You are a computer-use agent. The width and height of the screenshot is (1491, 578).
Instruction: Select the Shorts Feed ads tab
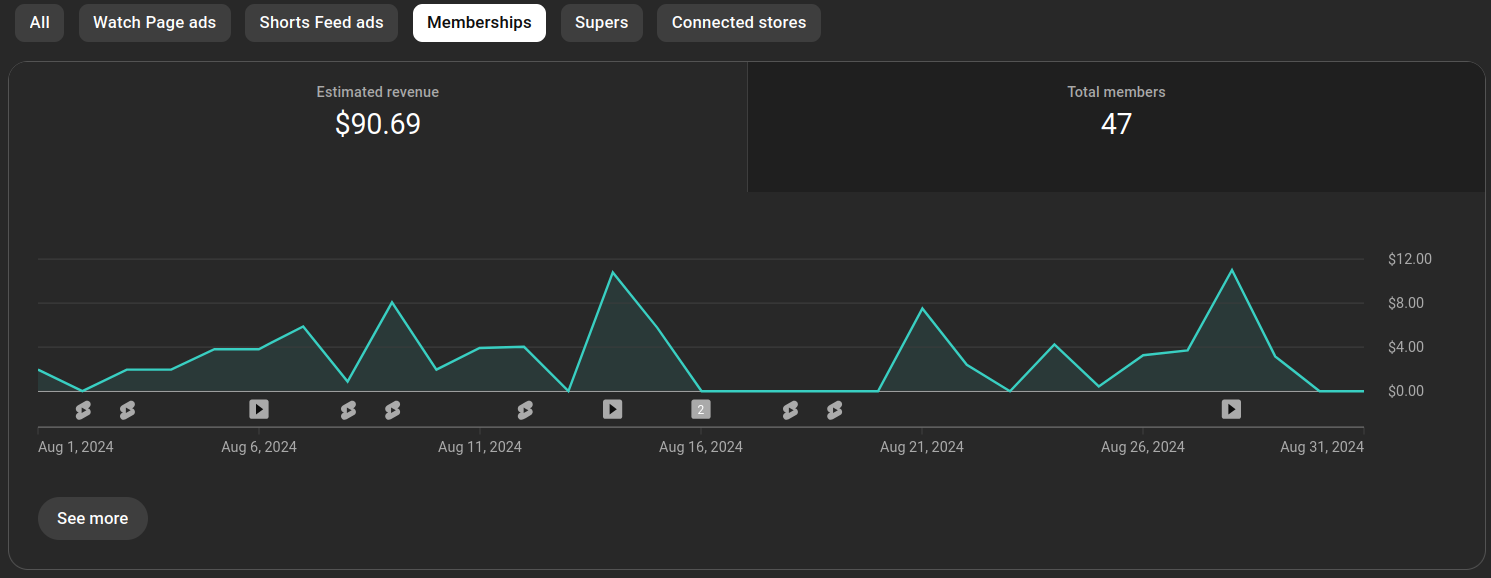[321, 23]
